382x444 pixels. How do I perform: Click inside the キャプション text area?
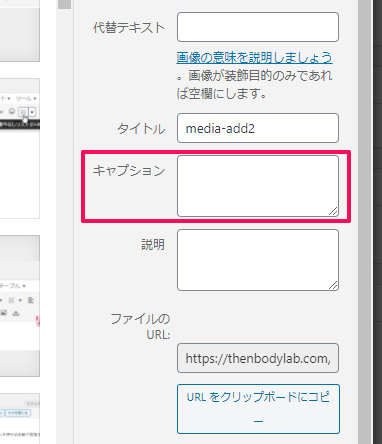pyautogui.click(x=258, y=186)
